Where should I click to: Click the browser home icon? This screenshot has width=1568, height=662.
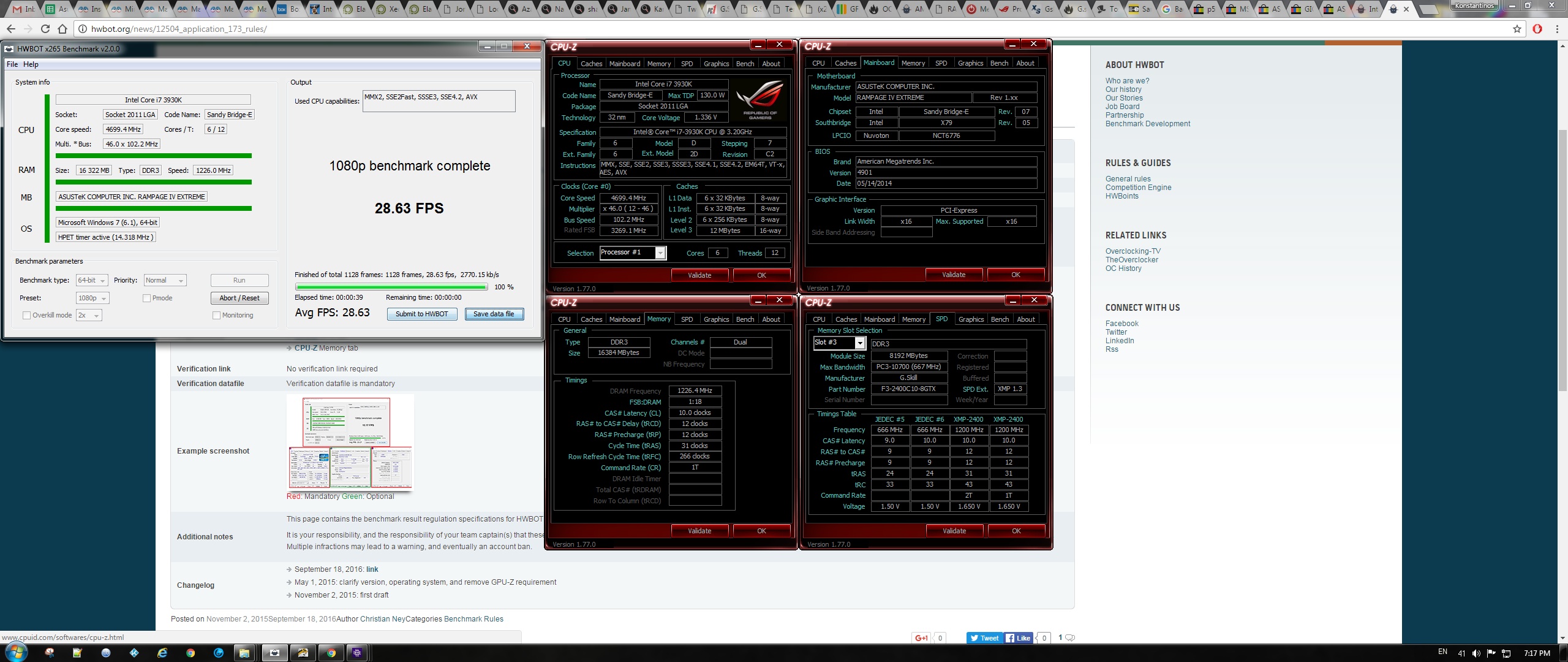click(62, 29)
